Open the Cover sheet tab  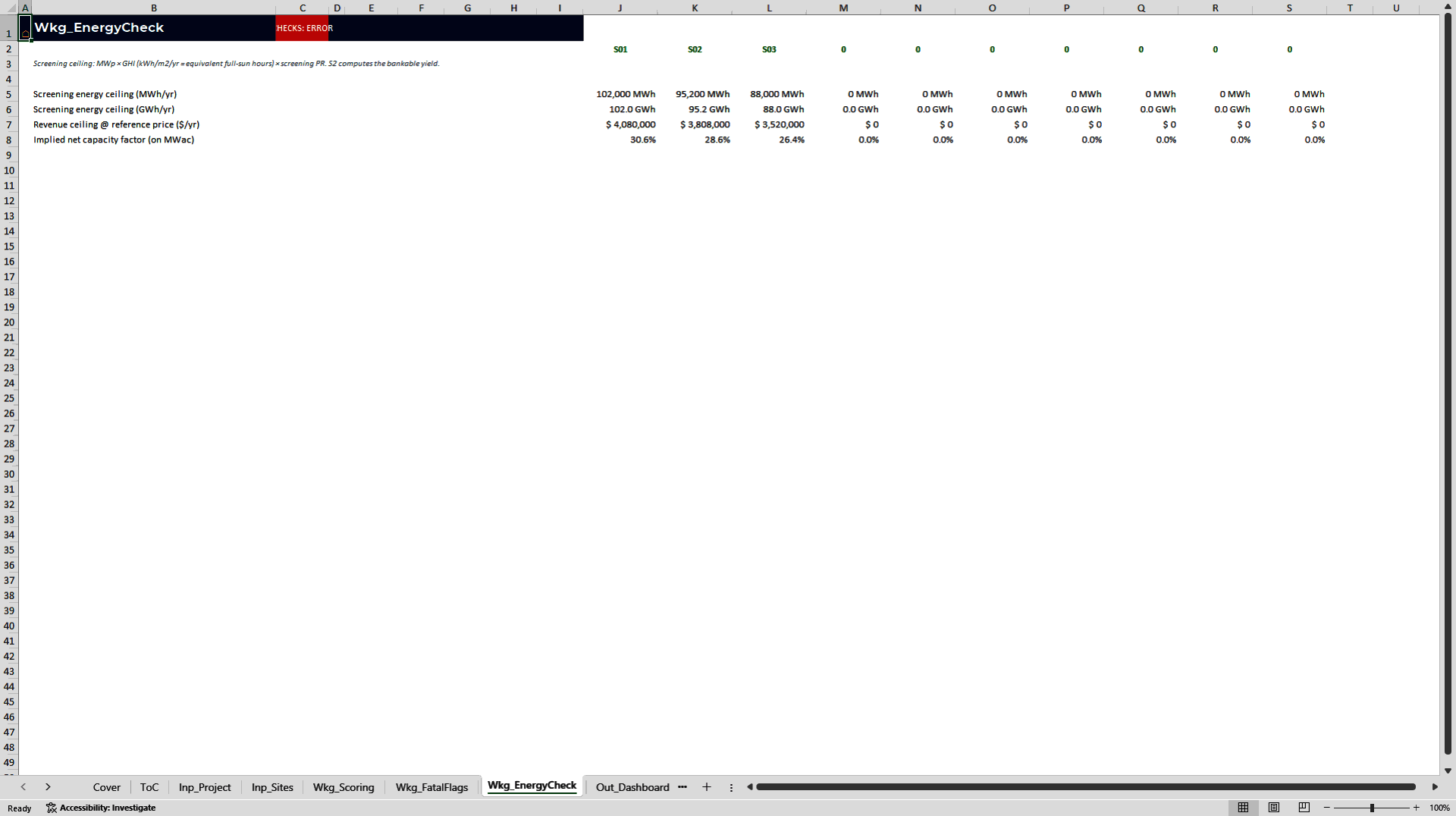[x=107, y=787]
